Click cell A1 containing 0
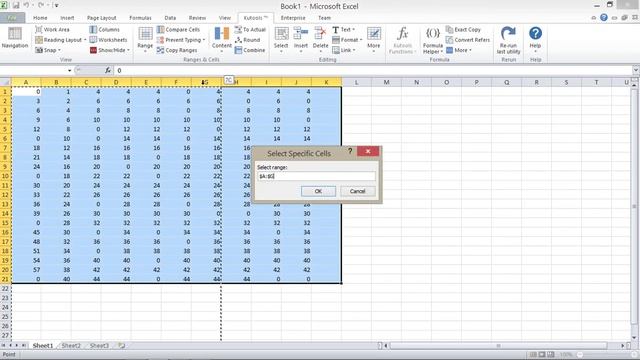 click(x=27, y=92)
